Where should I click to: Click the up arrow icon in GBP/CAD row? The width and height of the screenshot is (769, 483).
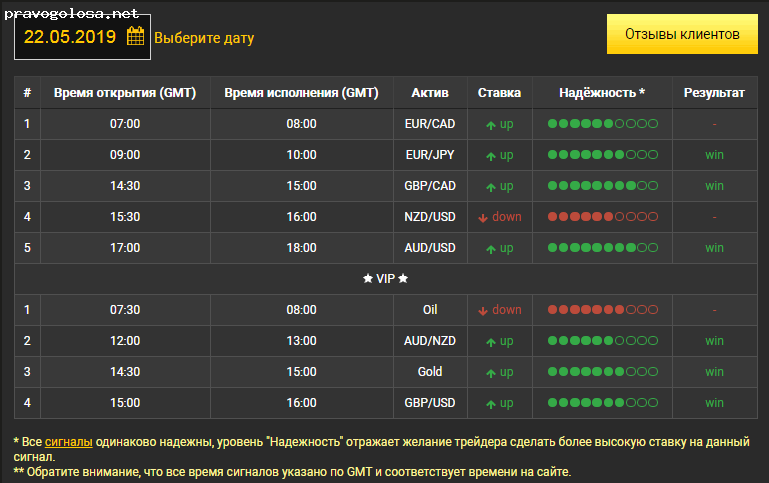(x=490, y=187)
